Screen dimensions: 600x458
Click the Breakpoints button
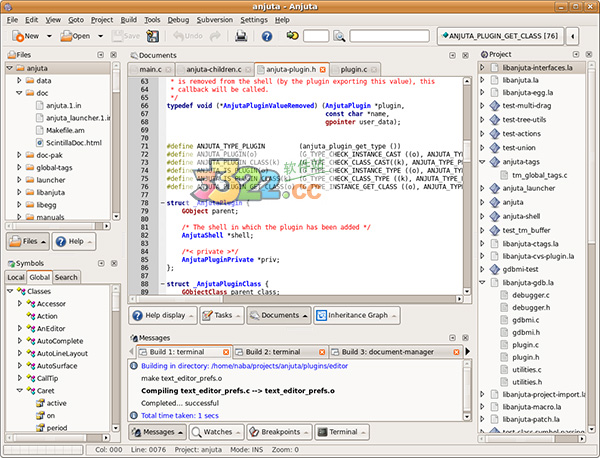click(279, 432)
